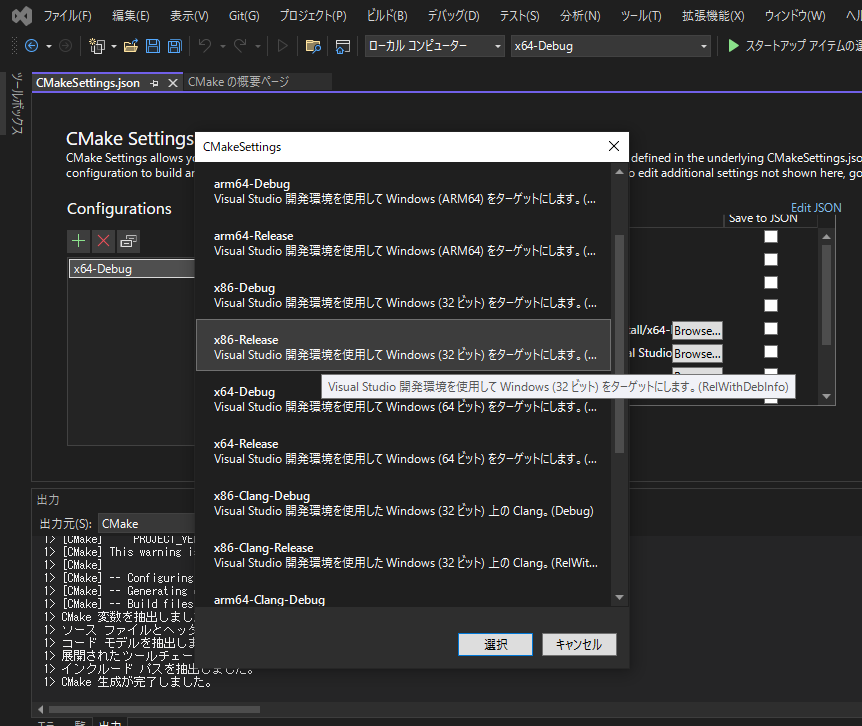Expand the back navigation history dropdown arrow
The height and width of the screenshot is (726, 862).
(x=49, y=47)
